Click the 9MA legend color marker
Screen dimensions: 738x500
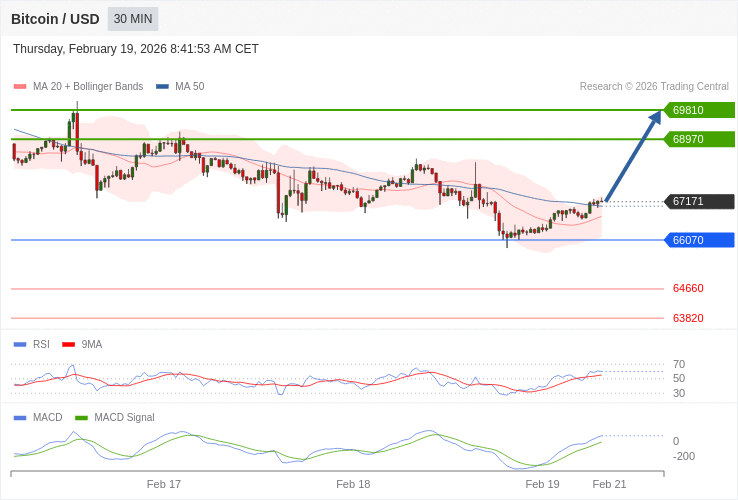68,345
